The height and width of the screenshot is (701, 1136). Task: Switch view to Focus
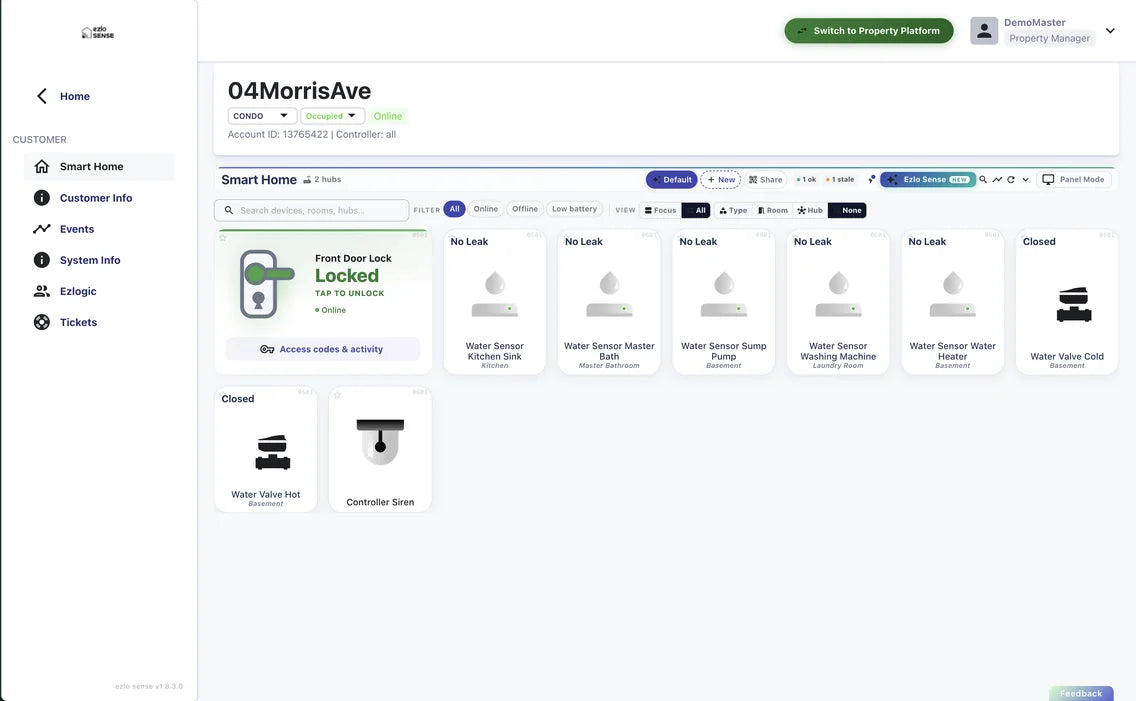click(660, 211)
